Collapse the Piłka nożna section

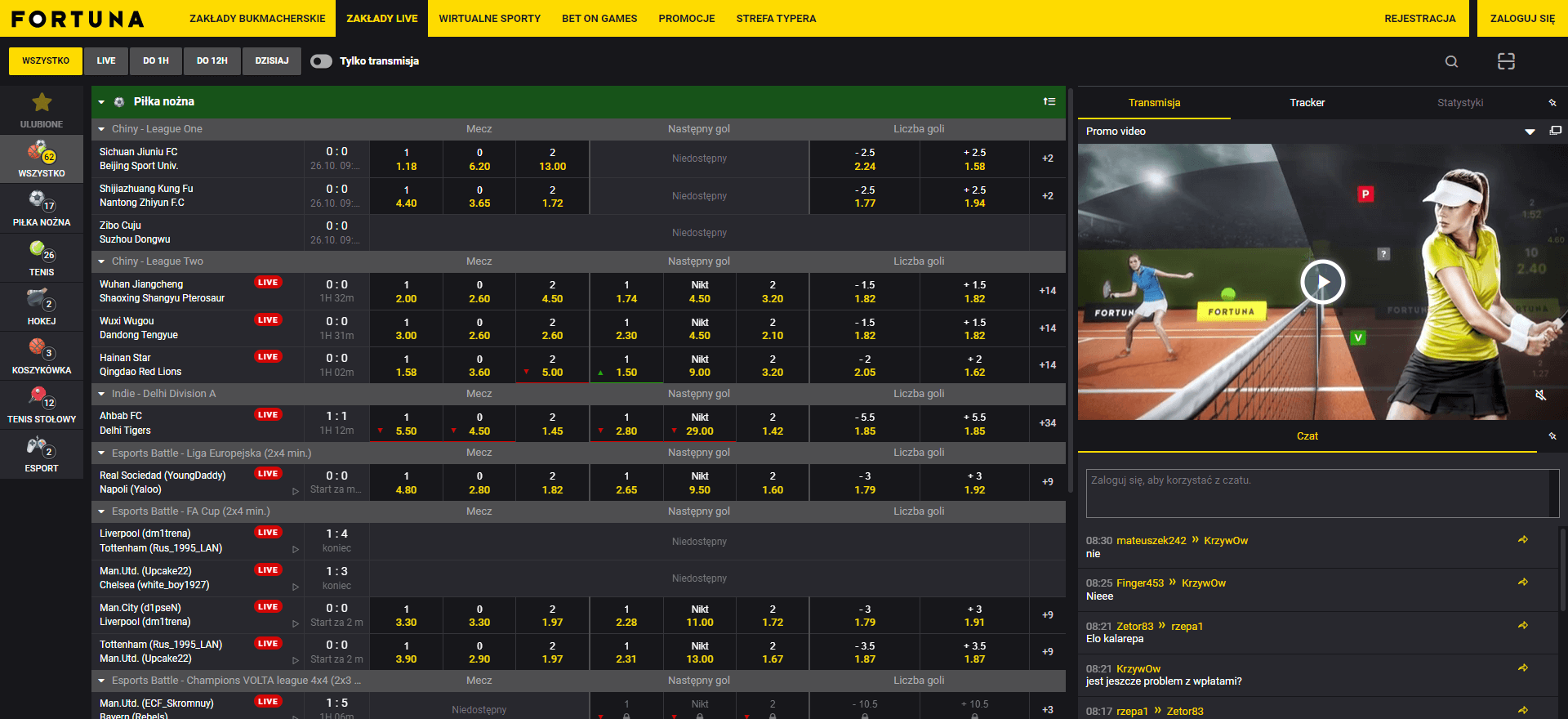[x=101, y=102]
